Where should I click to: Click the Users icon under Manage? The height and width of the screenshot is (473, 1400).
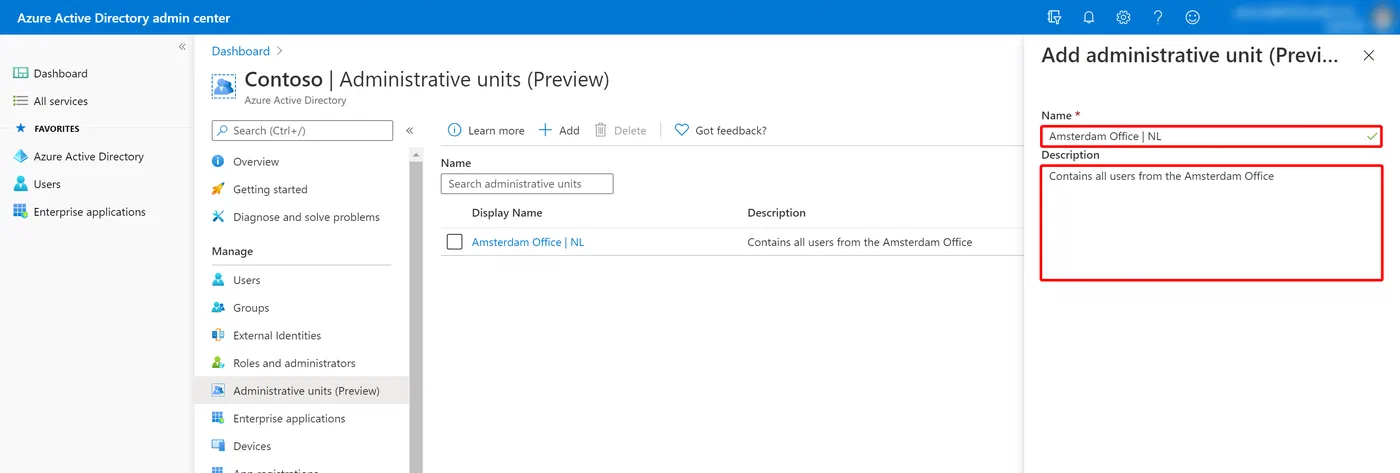click(218, 280)
